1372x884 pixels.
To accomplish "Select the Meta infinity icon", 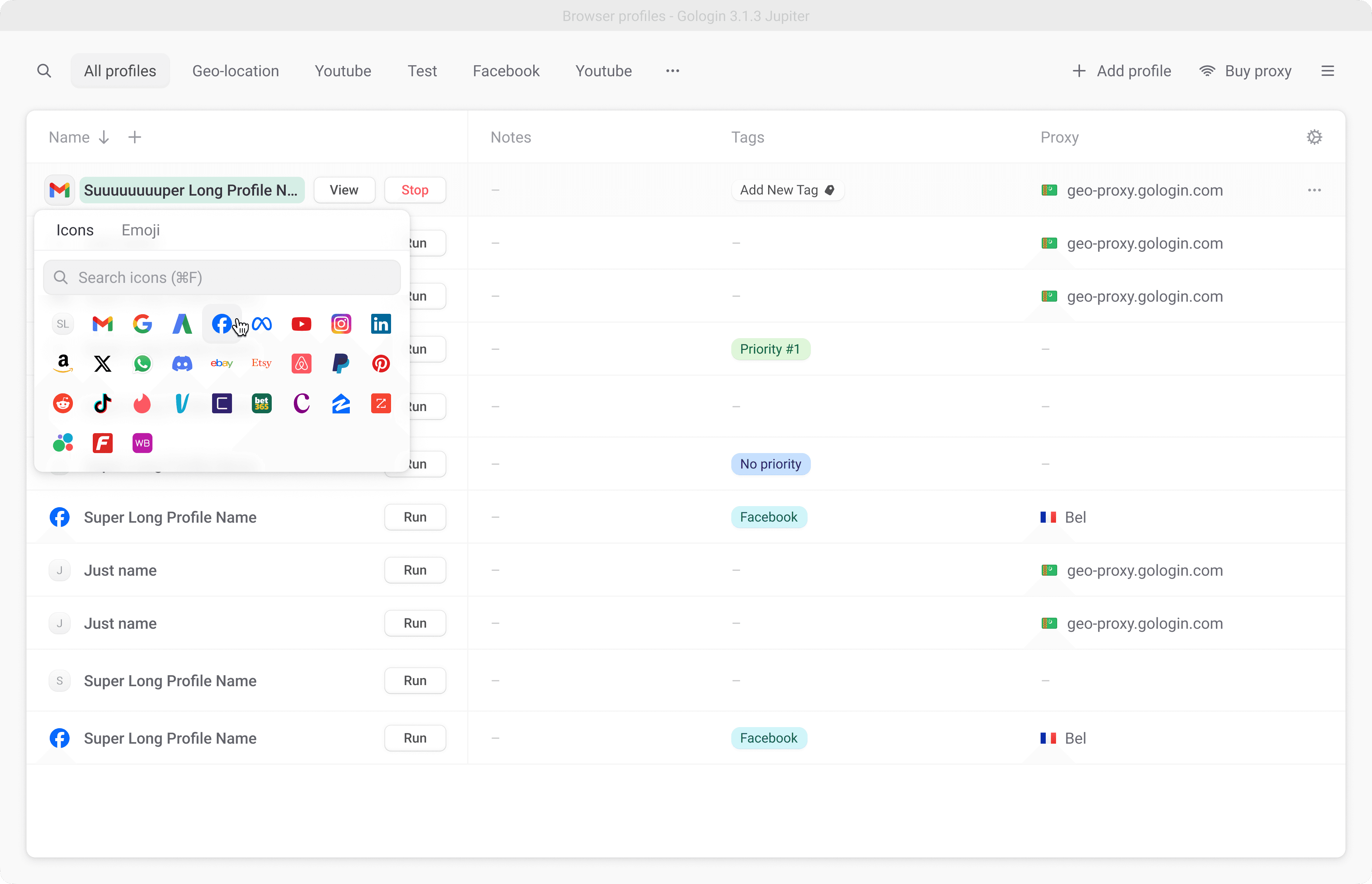I will tap(262, 324).
